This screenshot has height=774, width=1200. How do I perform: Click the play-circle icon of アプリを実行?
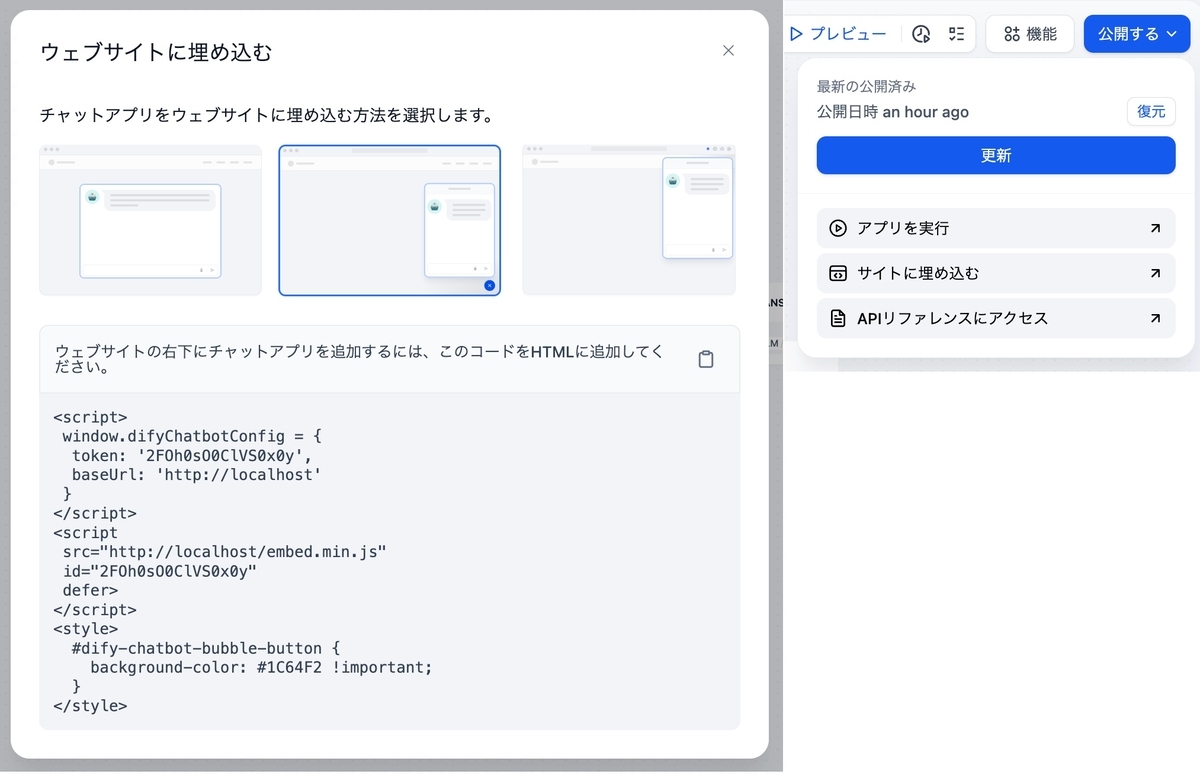coord(838,228)
